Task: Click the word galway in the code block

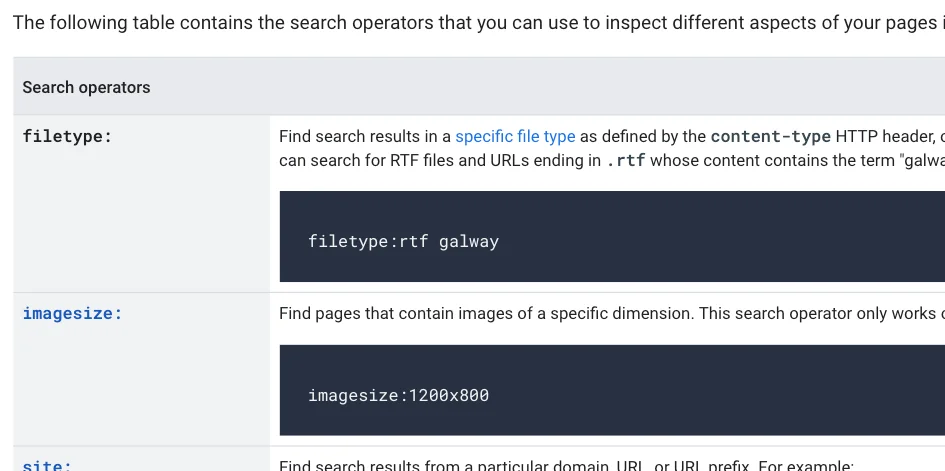Action: pos(469,242)
